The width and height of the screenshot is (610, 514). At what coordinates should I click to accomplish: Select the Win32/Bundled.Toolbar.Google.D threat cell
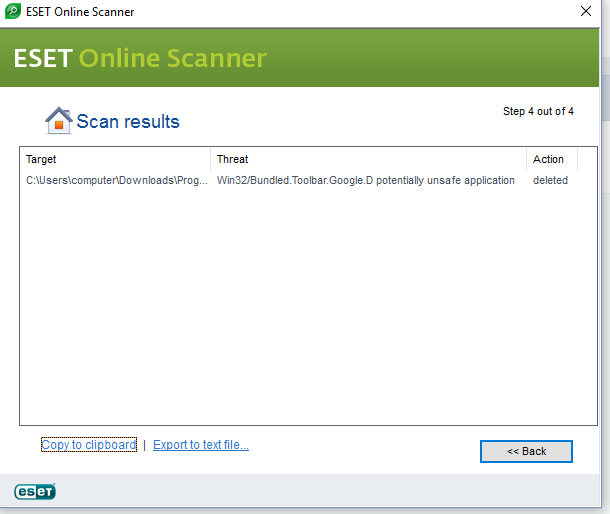click(366, 180)
